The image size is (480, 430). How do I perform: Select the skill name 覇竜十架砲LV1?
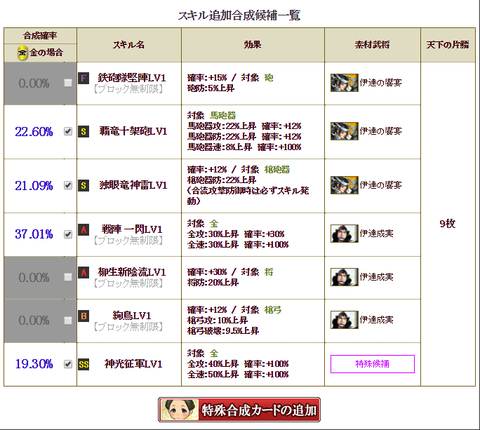coord(133,131)
